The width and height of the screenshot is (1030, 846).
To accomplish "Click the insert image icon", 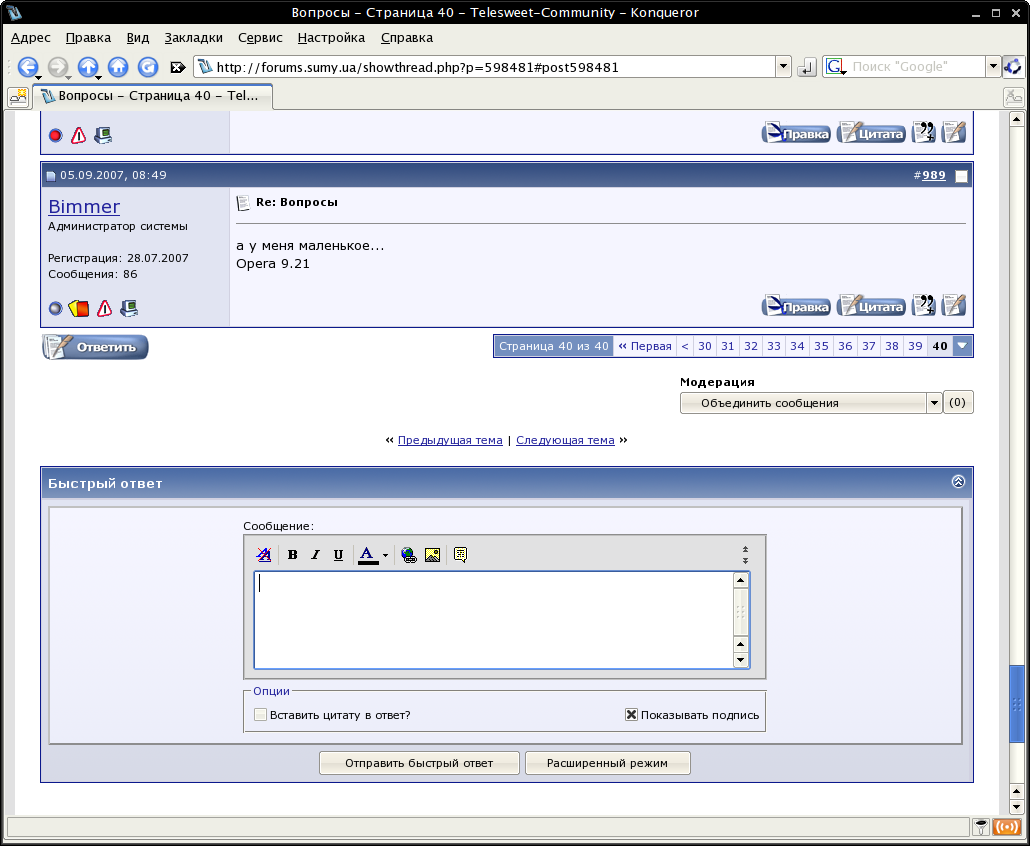I will point(432,555).
